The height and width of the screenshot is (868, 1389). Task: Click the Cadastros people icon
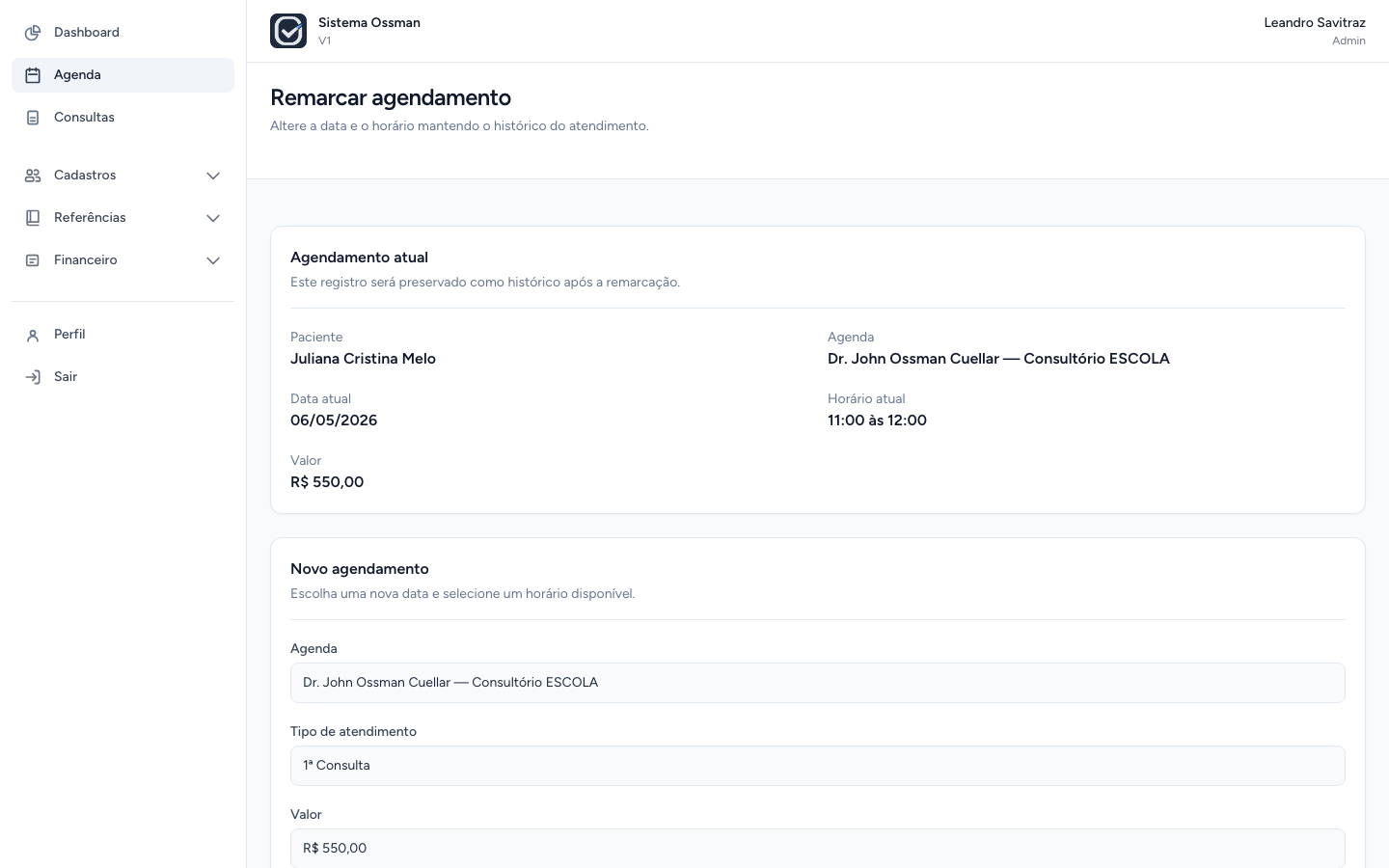(33, 176)
